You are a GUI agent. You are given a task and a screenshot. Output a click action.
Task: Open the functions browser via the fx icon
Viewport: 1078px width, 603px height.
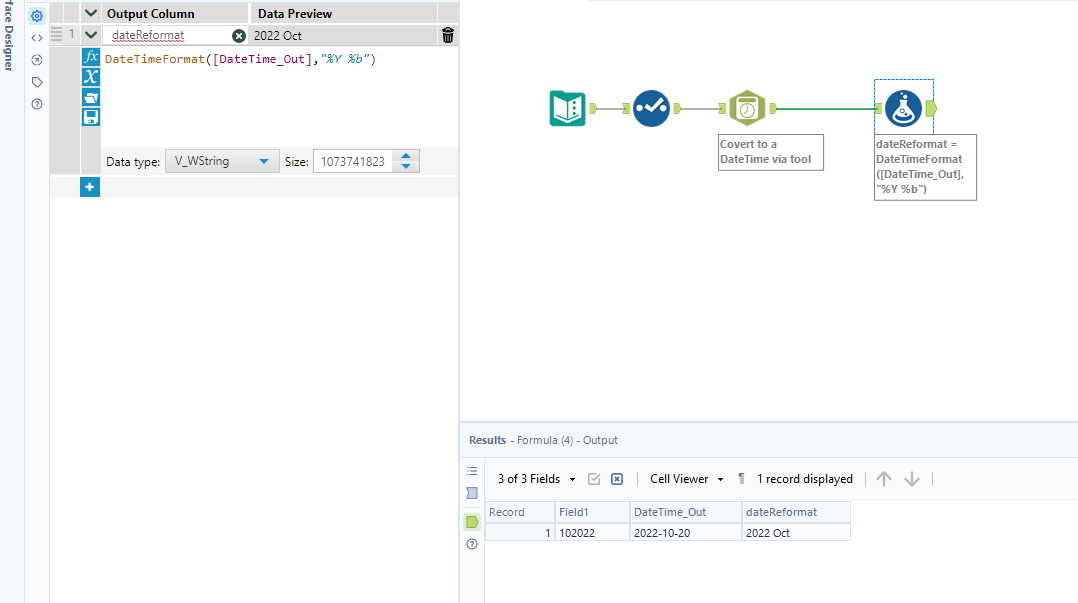pos(90,57)
